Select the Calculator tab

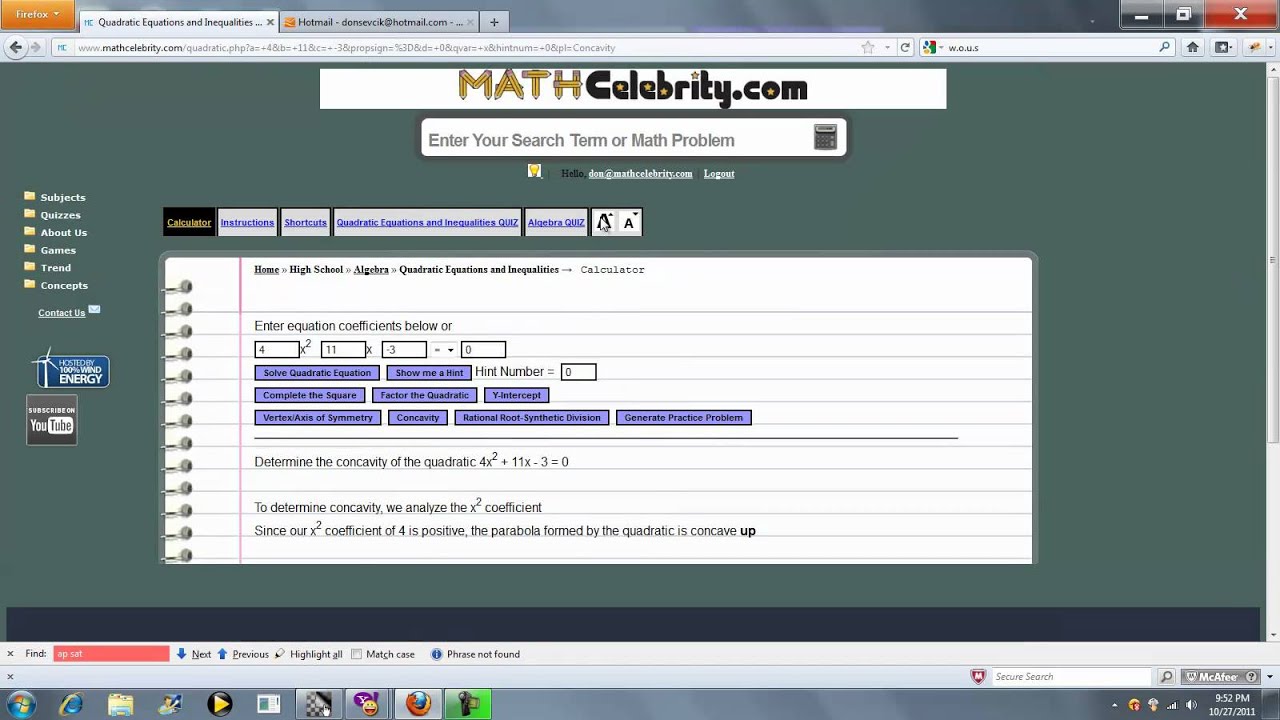pyautogui.click(x=189, y=222)
